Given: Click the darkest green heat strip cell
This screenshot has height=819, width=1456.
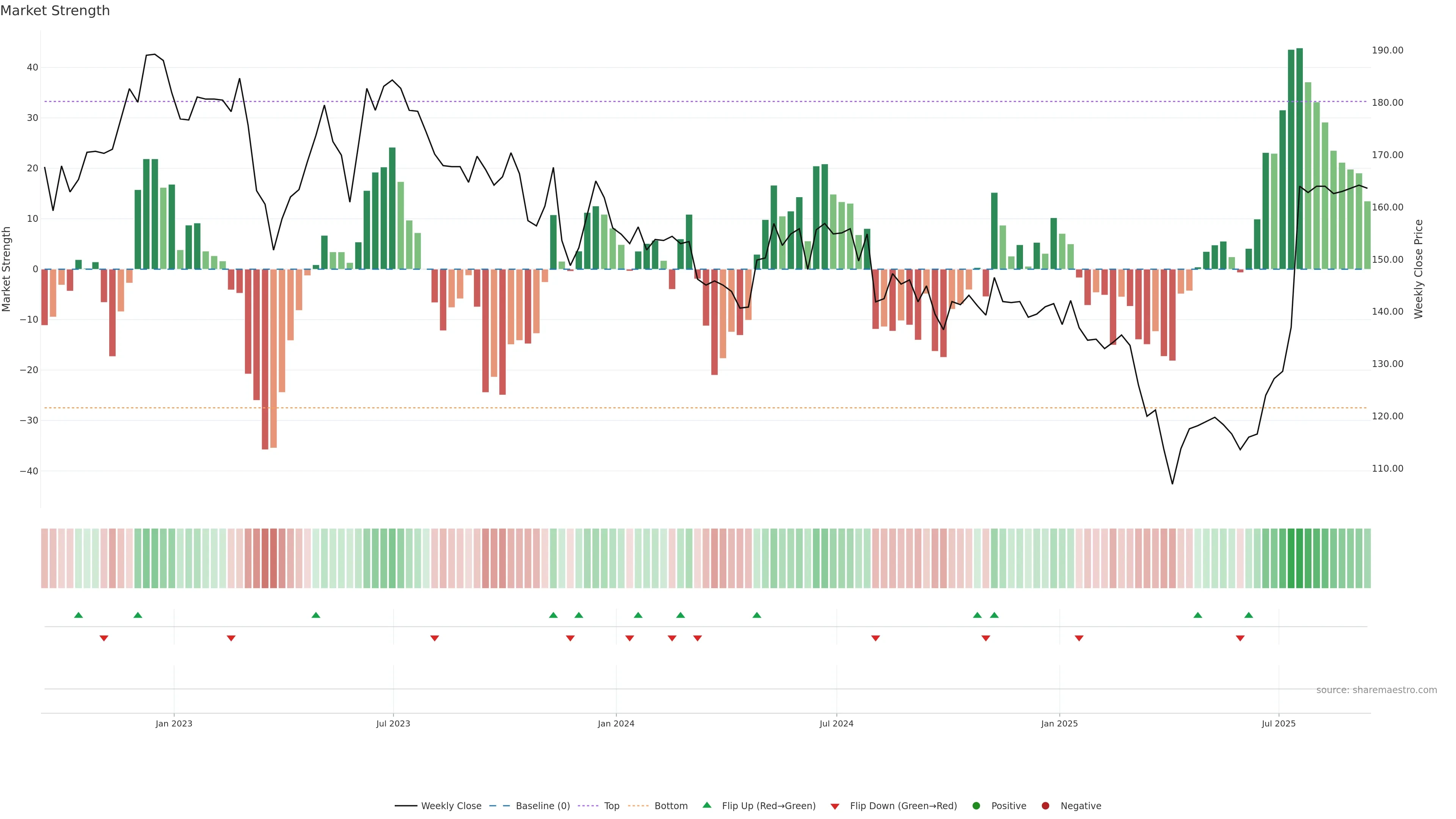Looking at the screenshot, I should point(1299,559).
